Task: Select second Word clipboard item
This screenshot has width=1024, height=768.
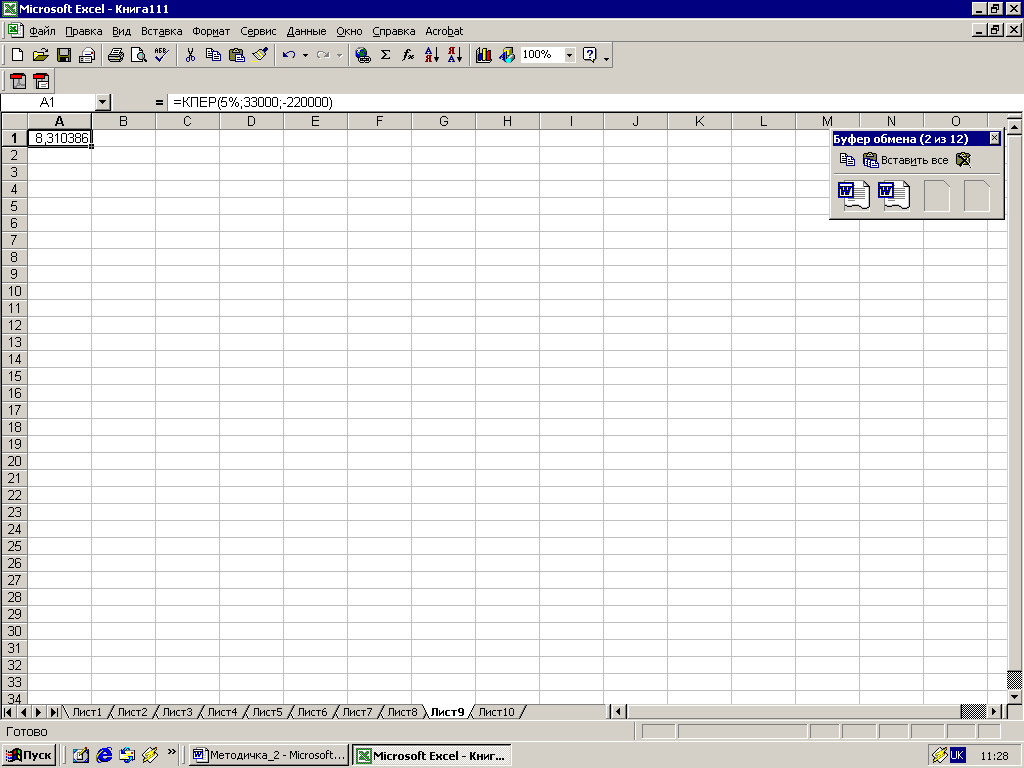Action: coord(893,195)
